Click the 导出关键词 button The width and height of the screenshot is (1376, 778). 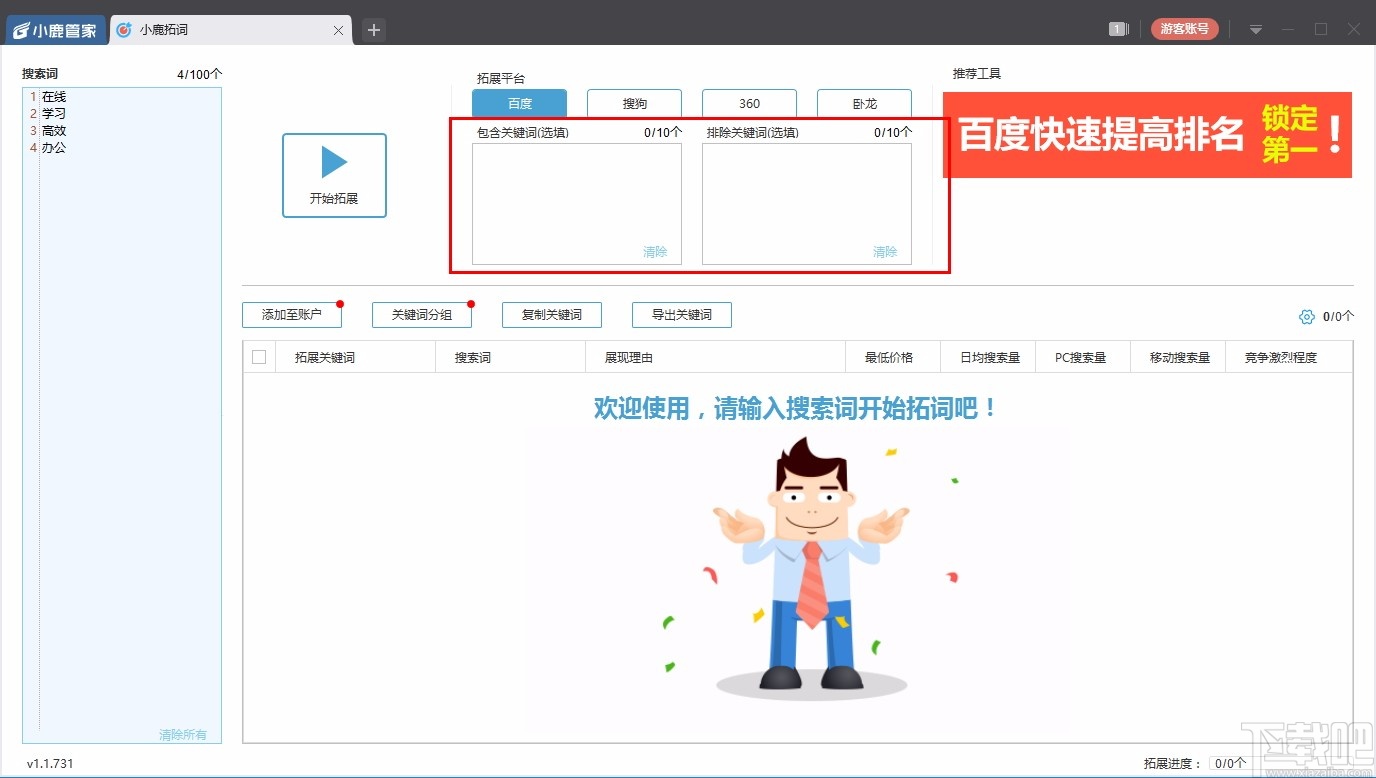click(681, 314)
